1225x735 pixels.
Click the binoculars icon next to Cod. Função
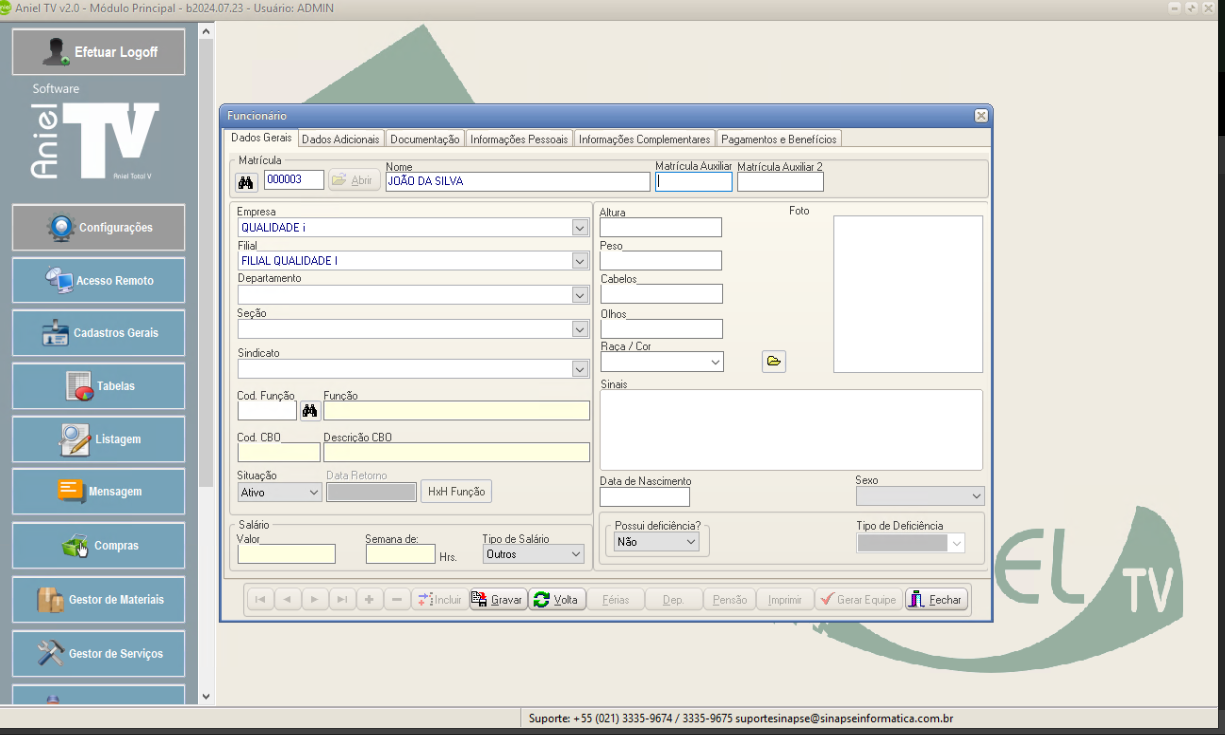tap(309, 410)
